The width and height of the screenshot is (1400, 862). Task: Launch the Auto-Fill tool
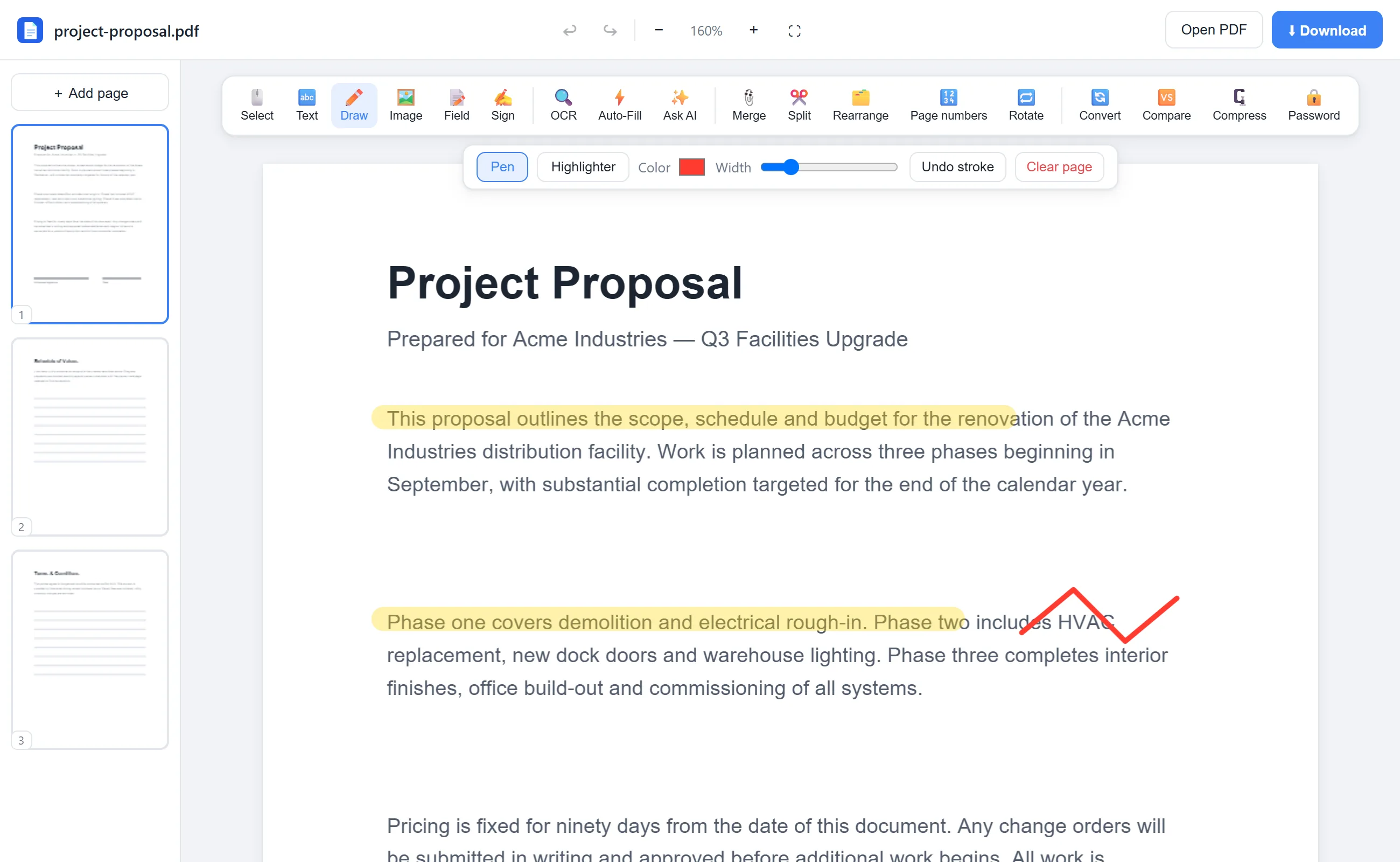click(619, 106)
